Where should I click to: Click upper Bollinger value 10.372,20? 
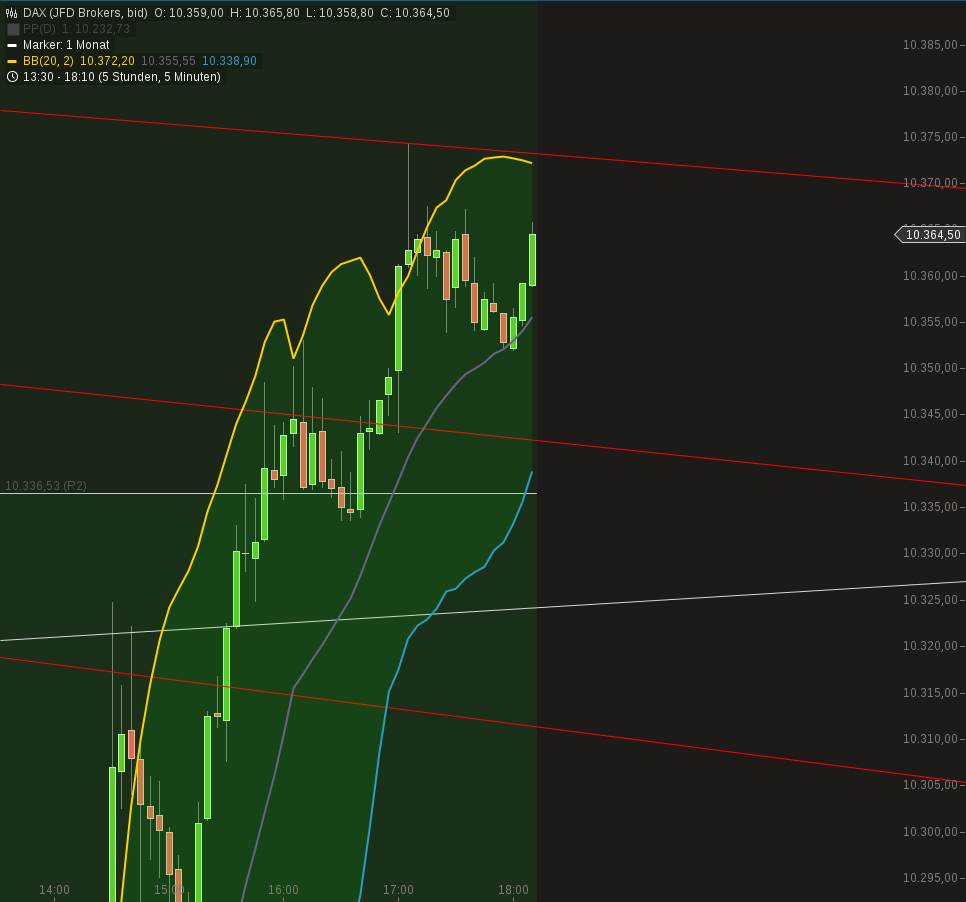pyautogui.click(x=107, y=61)
